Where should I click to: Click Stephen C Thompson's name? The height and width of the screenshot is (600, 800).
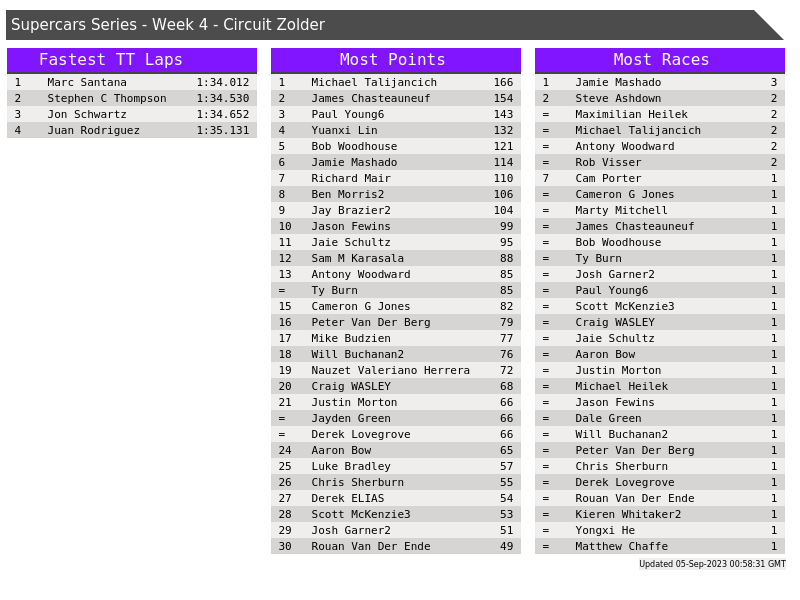(x=107, y=98)
